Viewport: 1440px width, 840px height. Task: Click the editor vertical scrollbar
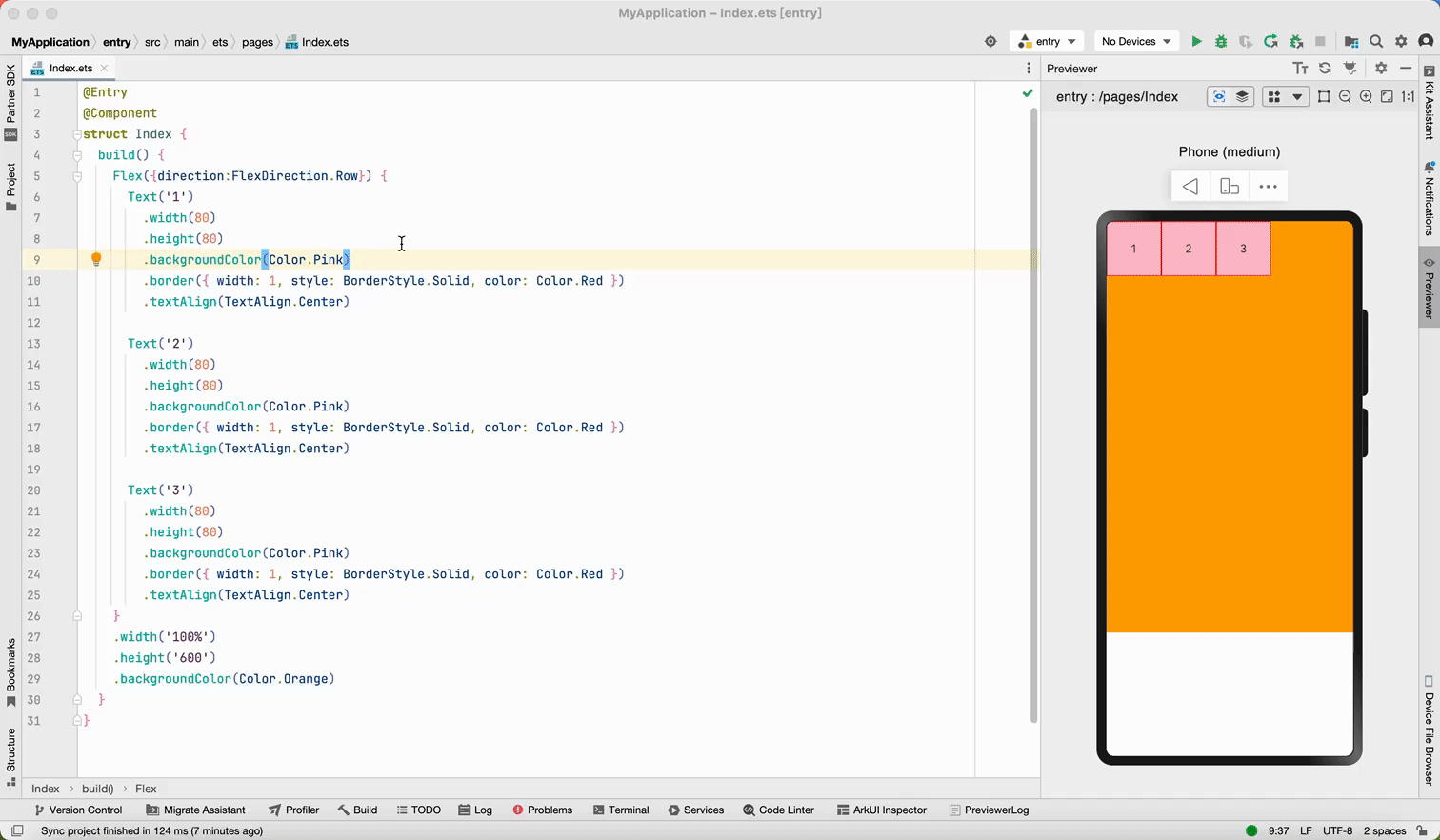pyautogui.click(x=1033, y=414)
